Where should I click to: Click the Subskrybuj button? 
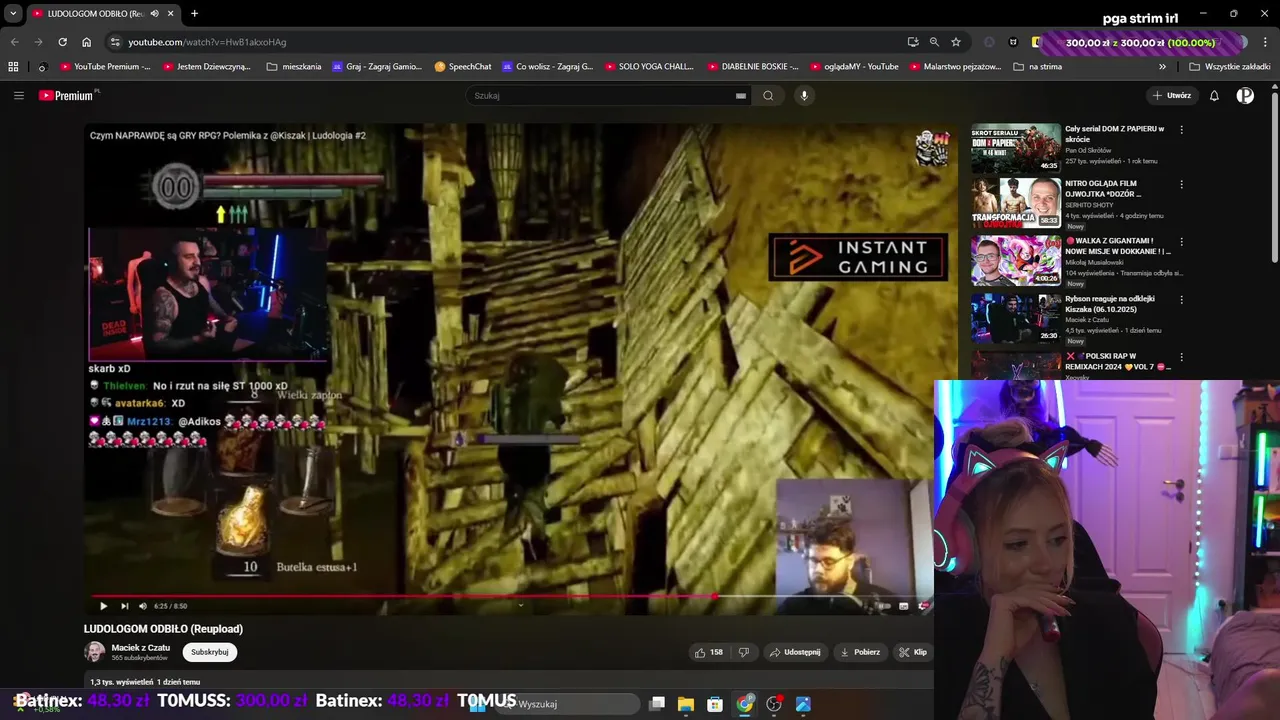click(210, 652)
